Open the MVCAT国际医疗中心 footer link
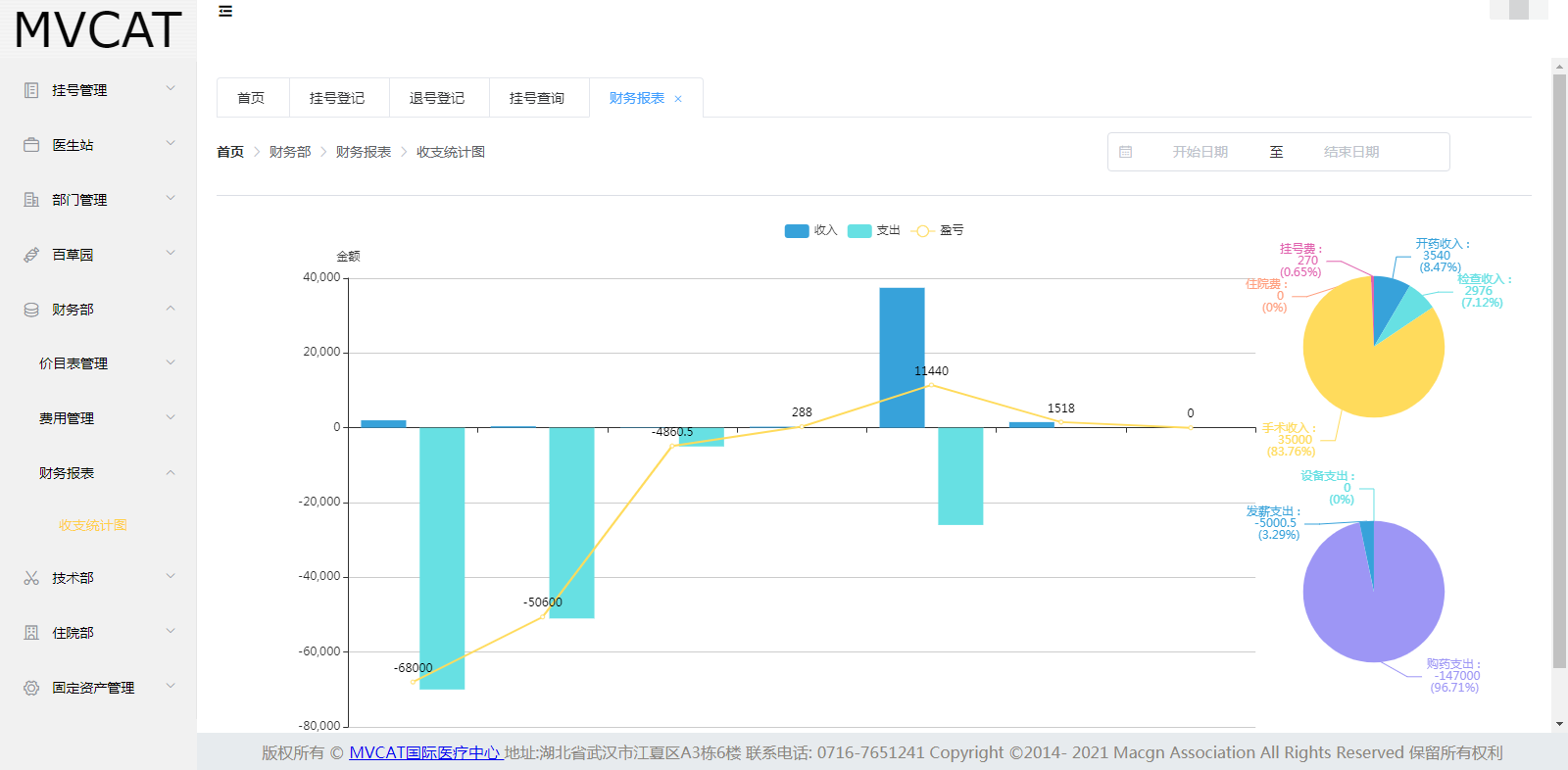Screen dimensions: 1568x770 (426, 752)
